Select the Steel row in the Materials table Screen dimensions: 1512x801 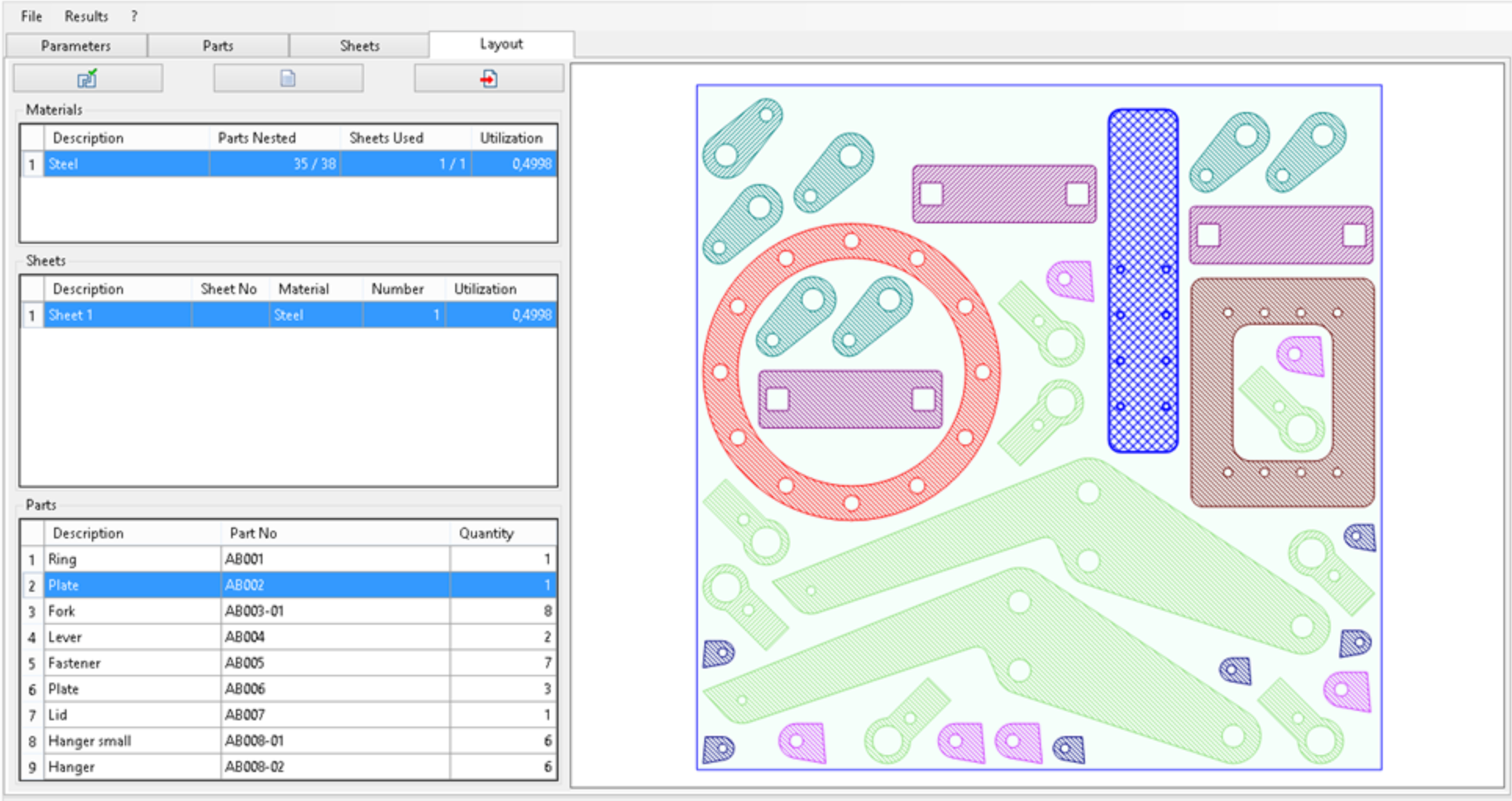[x=288, y=164]
